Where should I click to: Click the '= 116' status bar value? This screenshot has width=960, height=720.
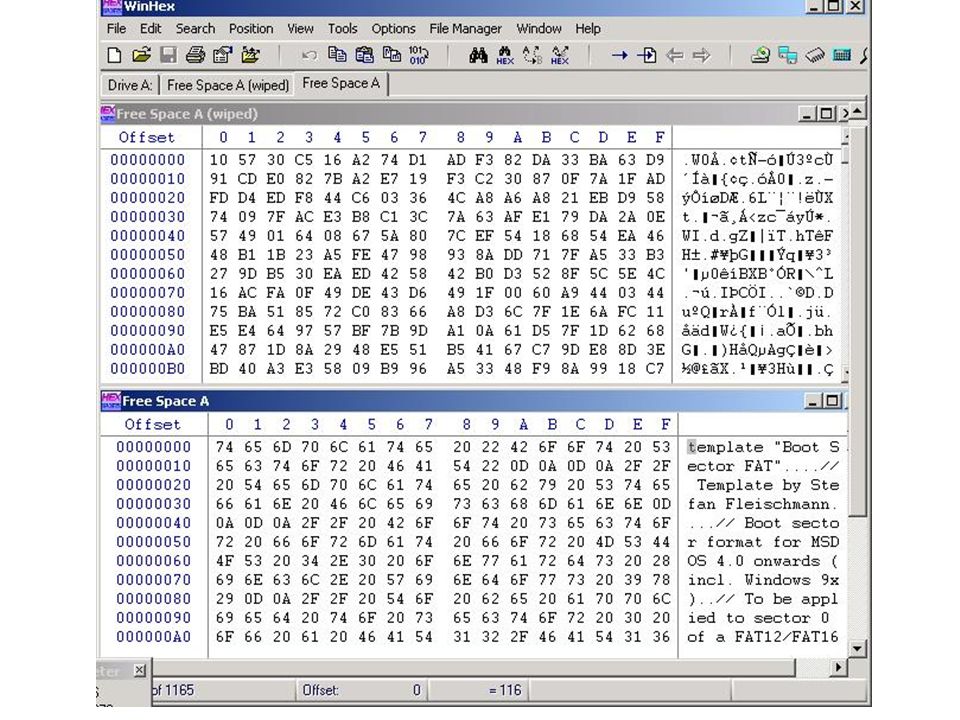pyautogui.click(x=505, y=690)
